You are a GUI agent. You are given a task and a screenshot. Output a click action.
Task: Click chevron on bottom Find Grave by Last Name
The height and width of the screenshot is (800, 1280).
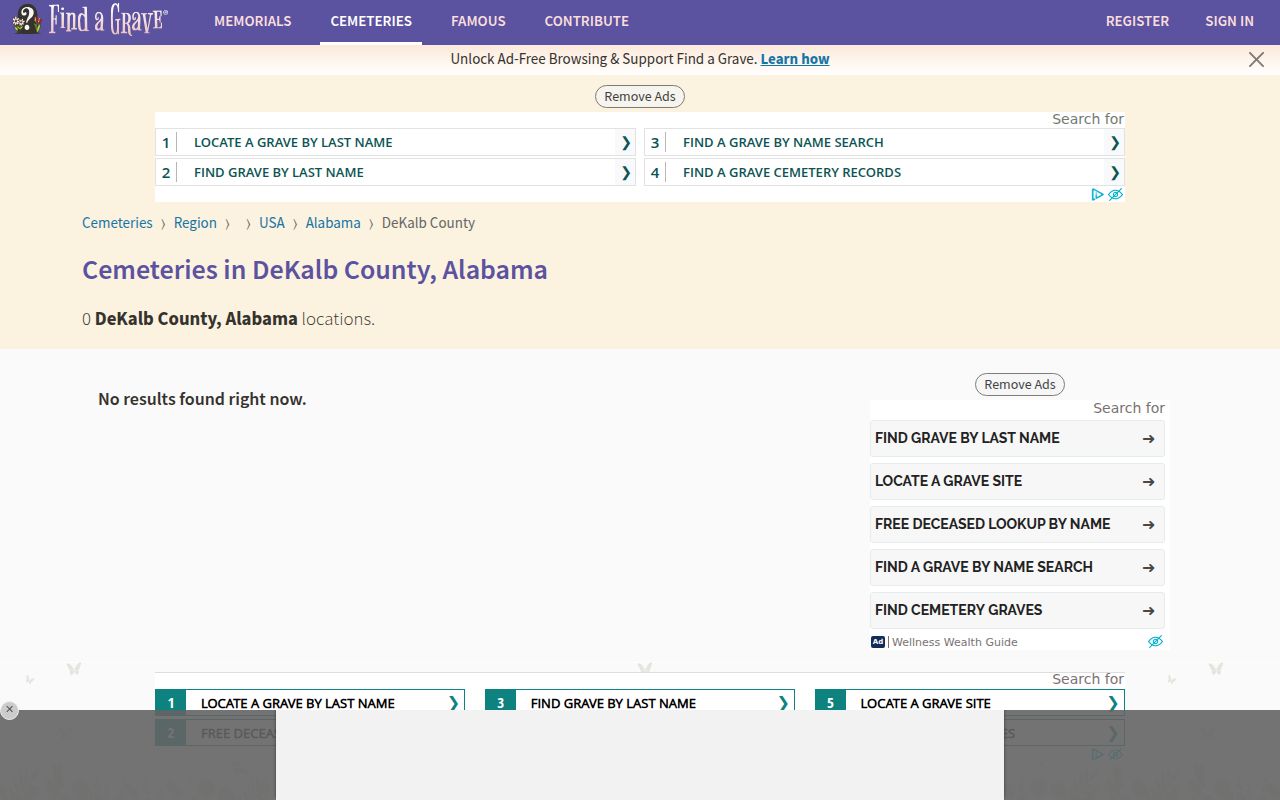pos(783,703)
